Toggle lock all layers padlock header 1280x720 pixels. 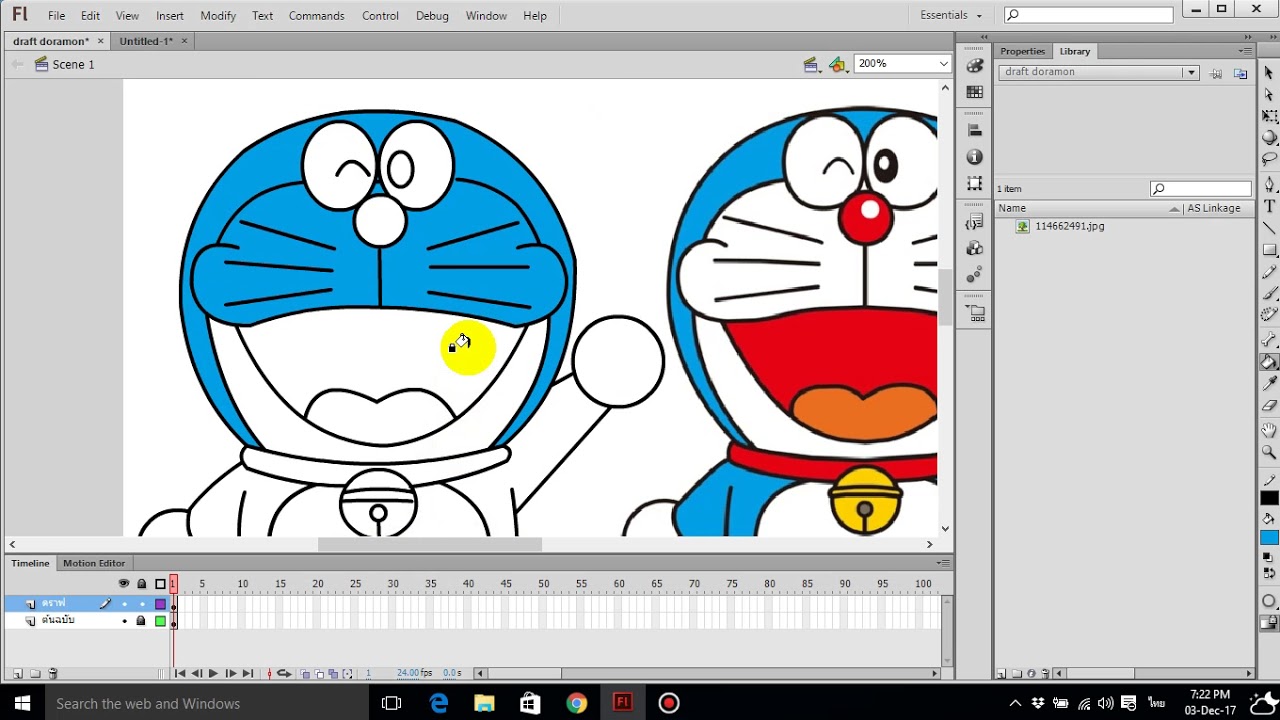[x=141, y=584]
